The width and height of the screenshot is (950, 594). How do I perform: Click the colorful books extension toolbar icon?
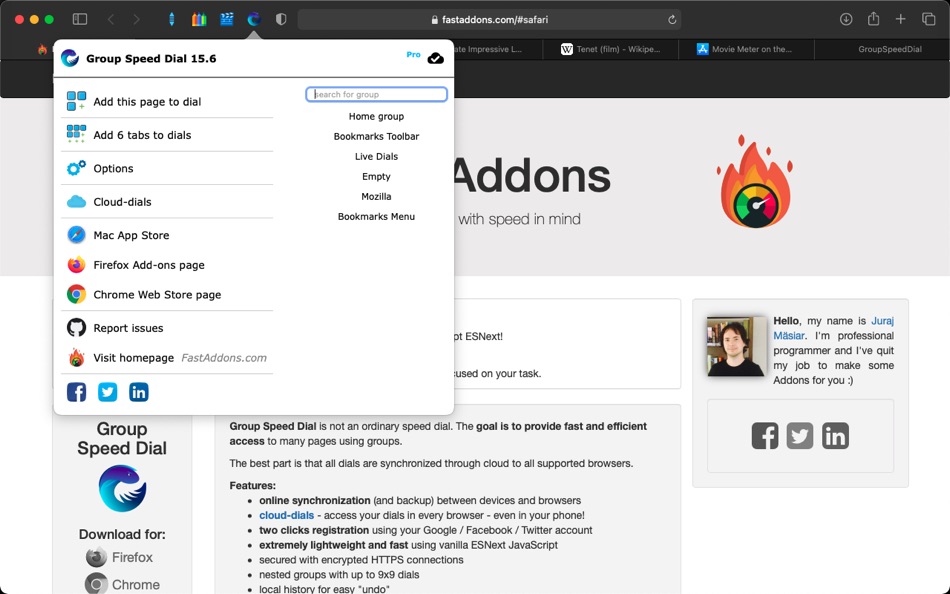tap(199, 19)
